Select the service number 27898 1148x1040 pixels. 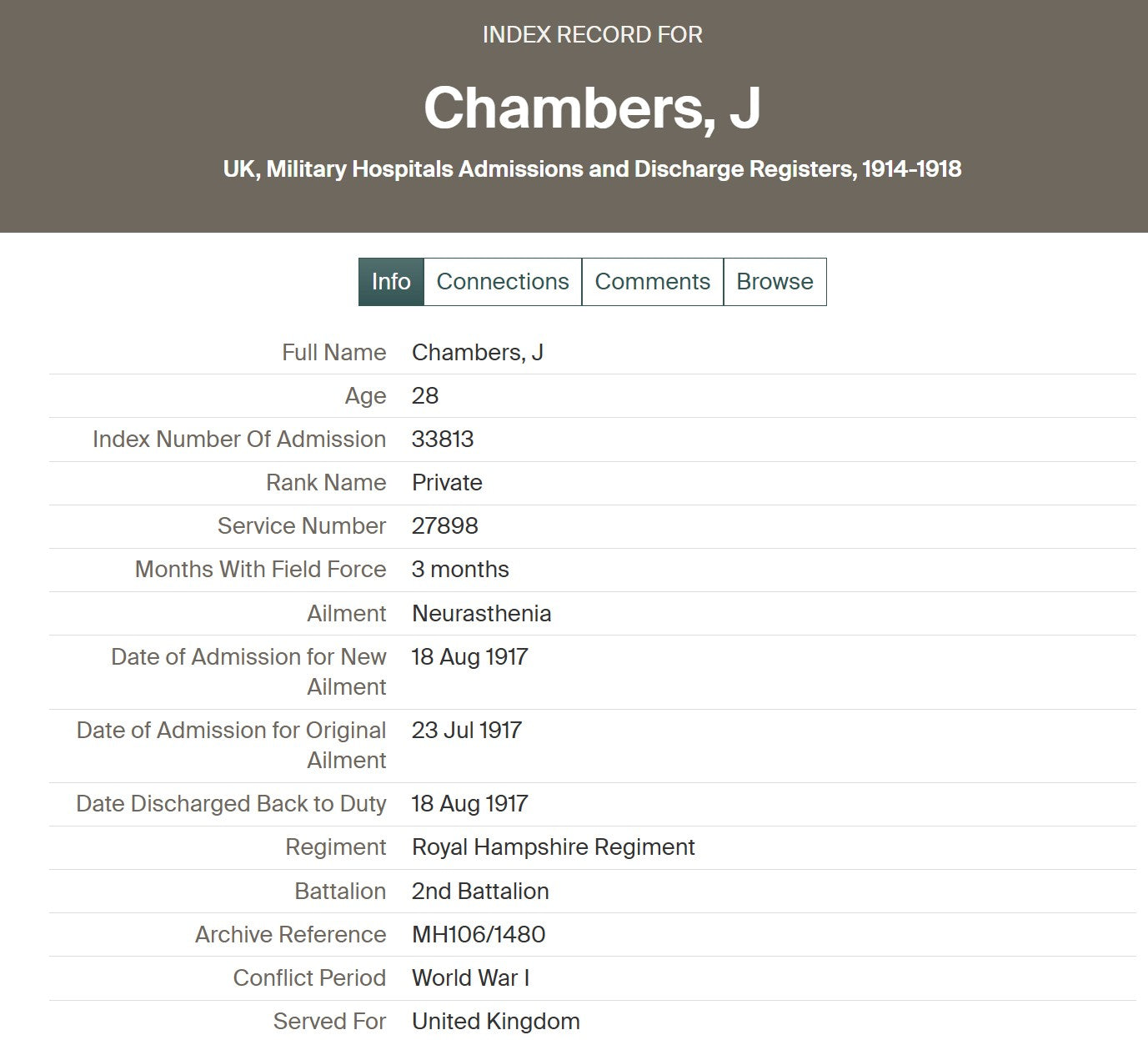coord(445,526)
